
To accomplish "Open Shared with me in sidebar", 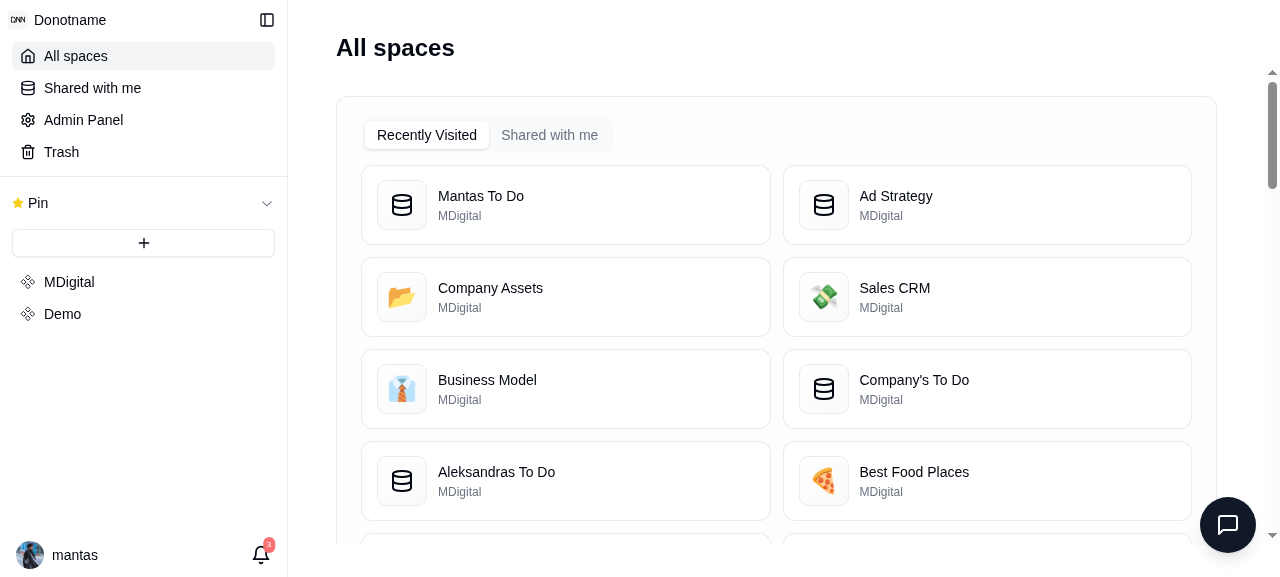I will click(143, 88).
